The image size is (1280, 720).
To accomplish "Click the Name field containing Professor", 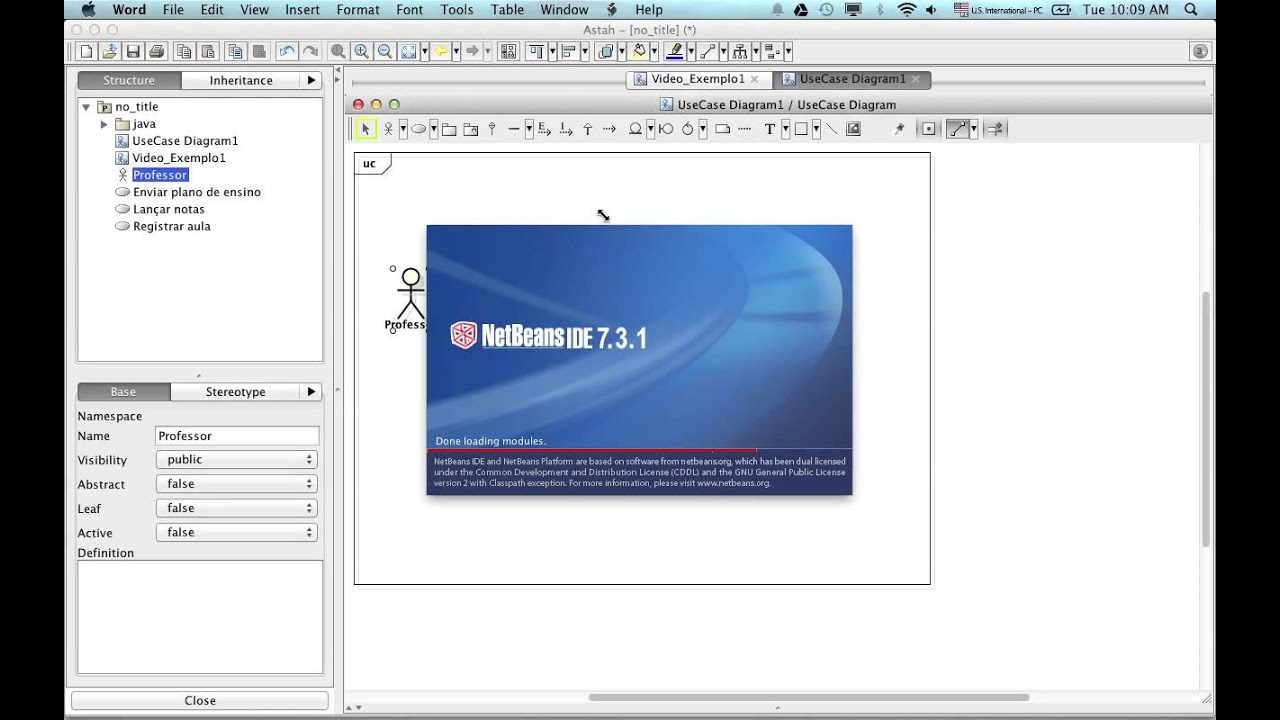I will 237,436.
